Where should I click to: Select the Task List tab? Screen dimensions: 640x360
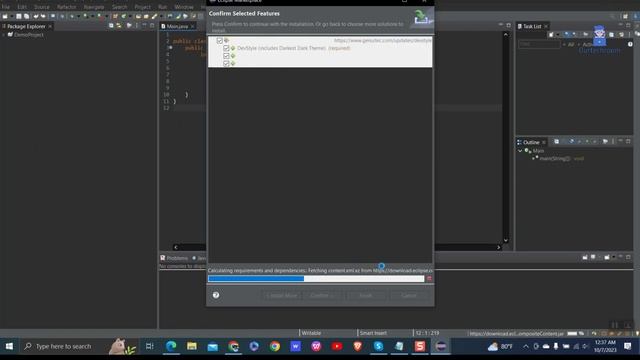[x=532, y=26]
